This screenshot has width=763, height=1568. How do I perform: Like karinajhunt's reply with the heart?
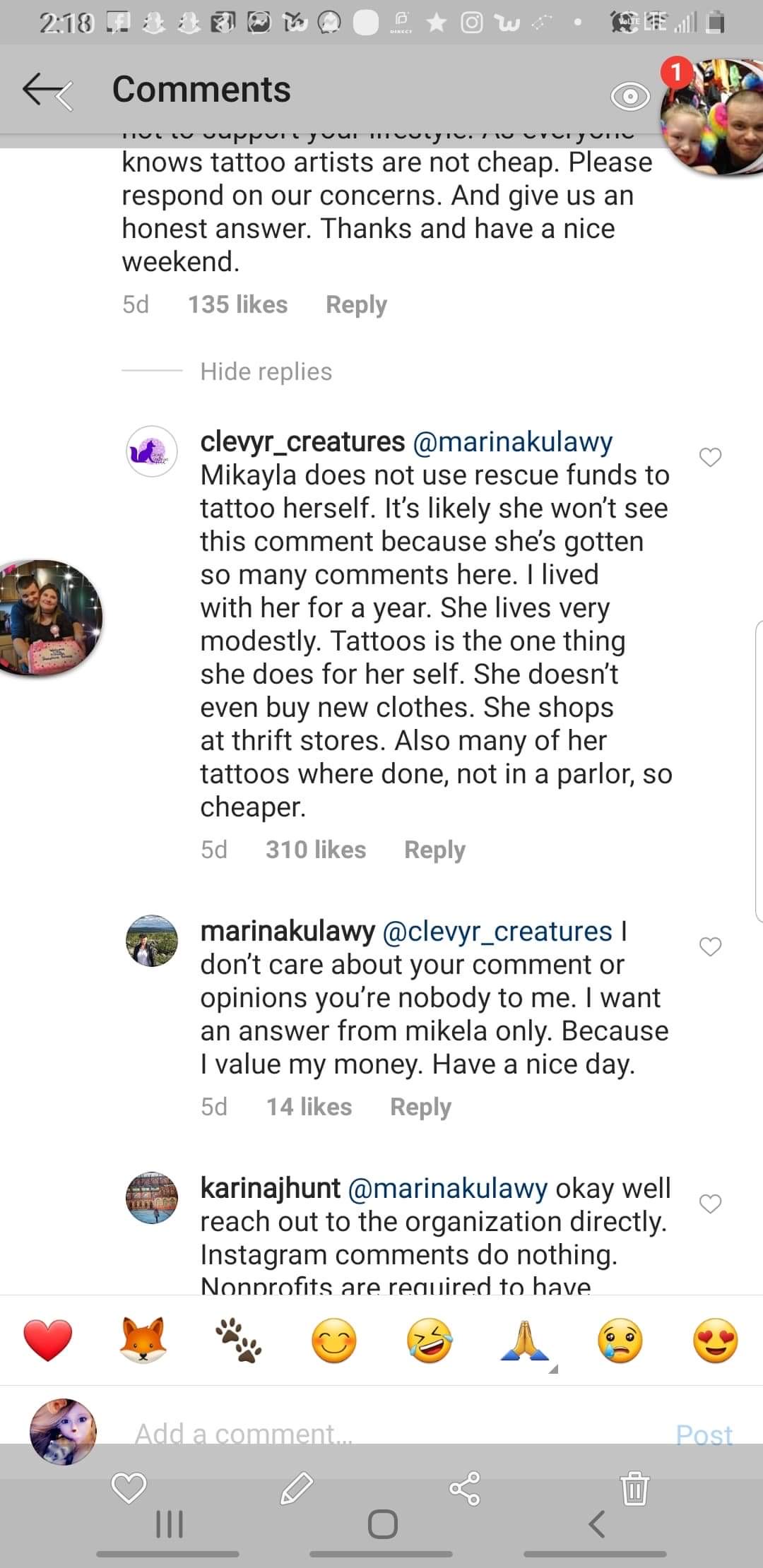pos(710,1204)
